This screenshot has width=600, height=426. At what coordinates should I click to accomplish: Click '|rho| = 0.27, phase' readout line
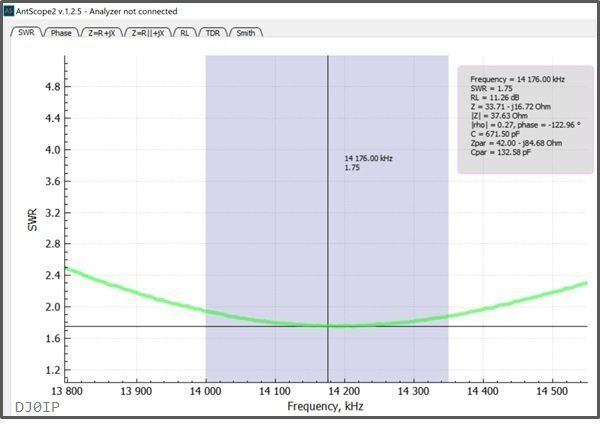pos(525,125)
